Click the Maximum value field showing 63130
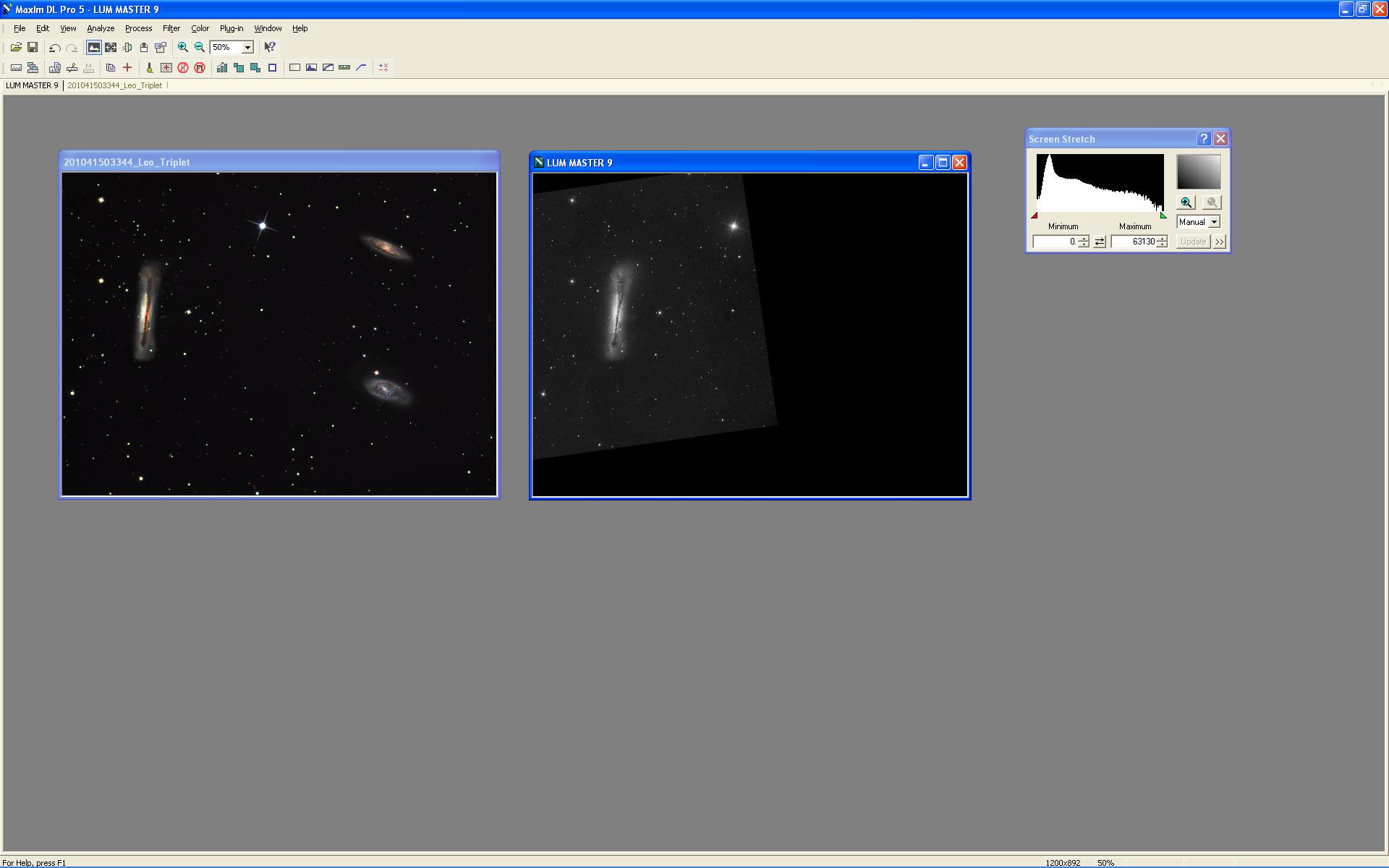Screen dimensions: 1389x868 (x=1134, y=242)
